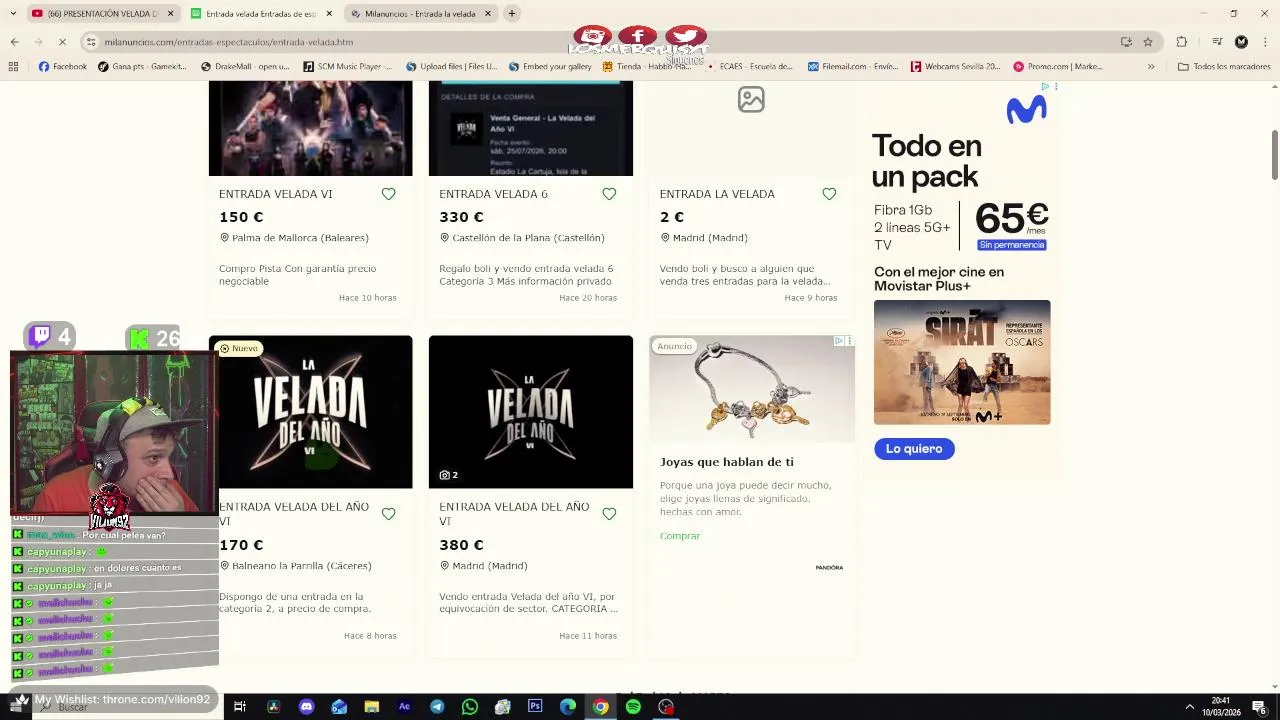1280x720 pixels.
Task: Open the Gana pts Gamekit bookmark
Action: pyautogui.click(x=142, y=67)
